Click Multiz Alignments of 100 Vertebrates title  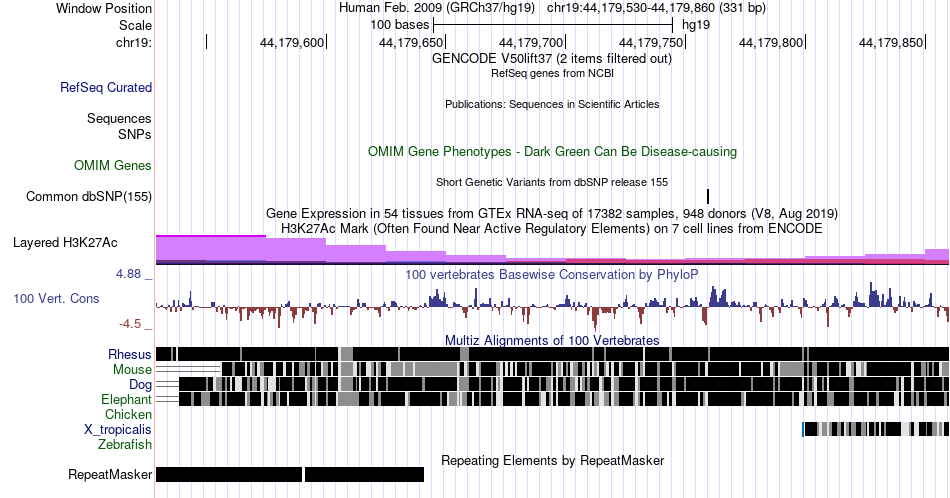552,340
